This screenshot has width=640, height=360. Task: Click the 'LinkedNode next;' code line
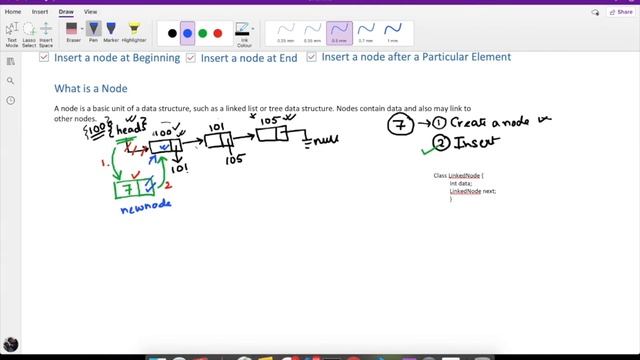coord(473,191)
